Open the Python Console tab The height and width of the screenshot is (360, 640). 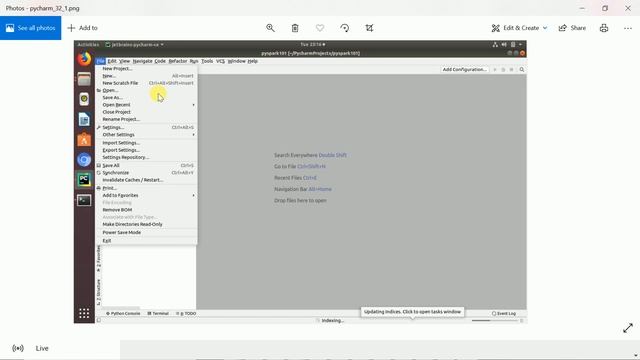[x=123, y=313]
